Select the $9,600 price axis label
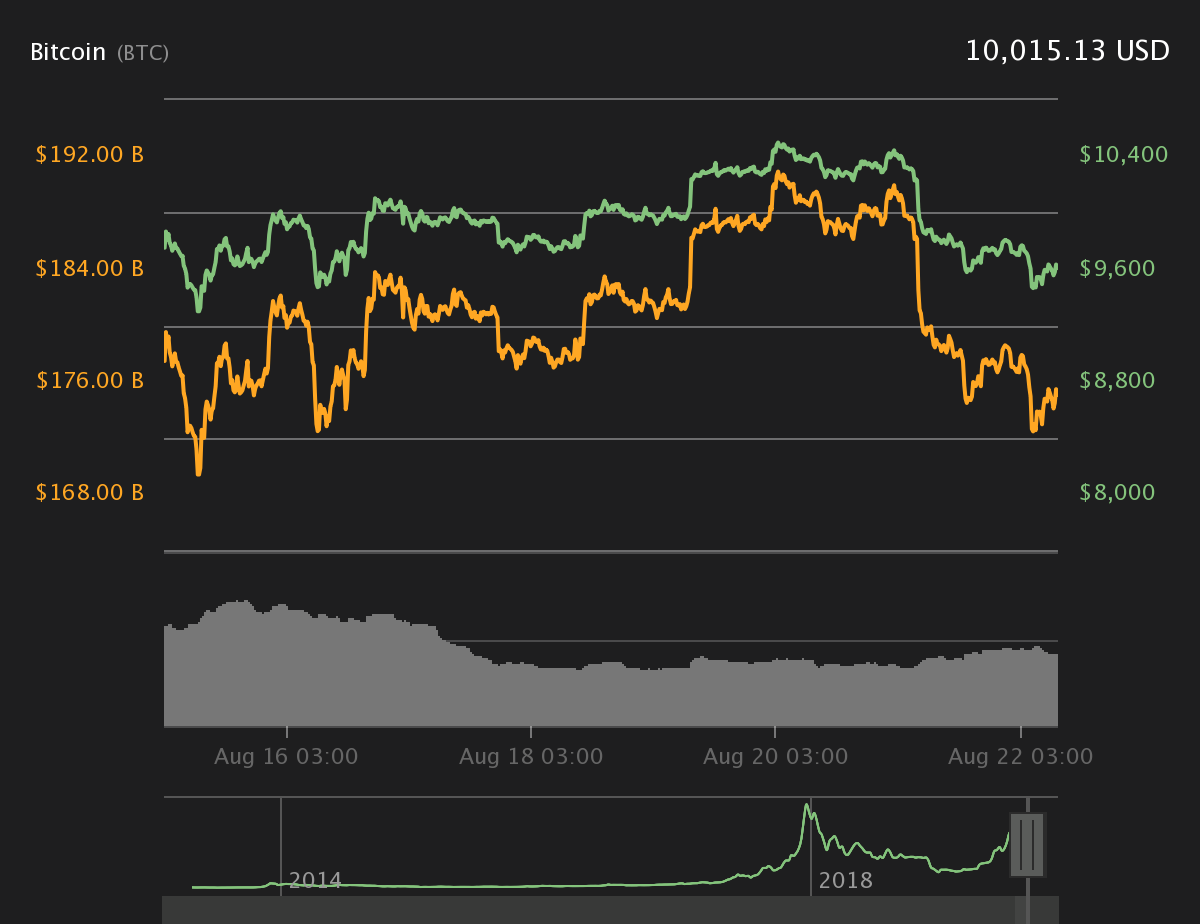The height and width of the screenshot is (924, 1200). click(1124, 268)
